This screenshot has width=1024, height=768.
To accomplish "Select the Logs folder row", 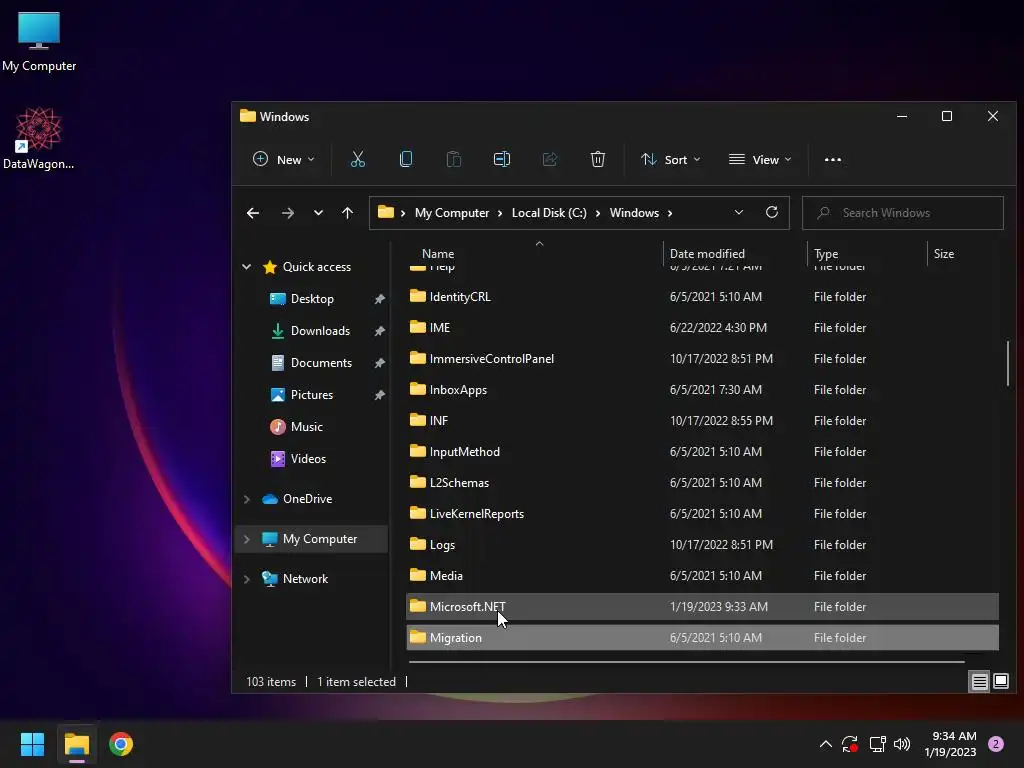I will point(702,545).
